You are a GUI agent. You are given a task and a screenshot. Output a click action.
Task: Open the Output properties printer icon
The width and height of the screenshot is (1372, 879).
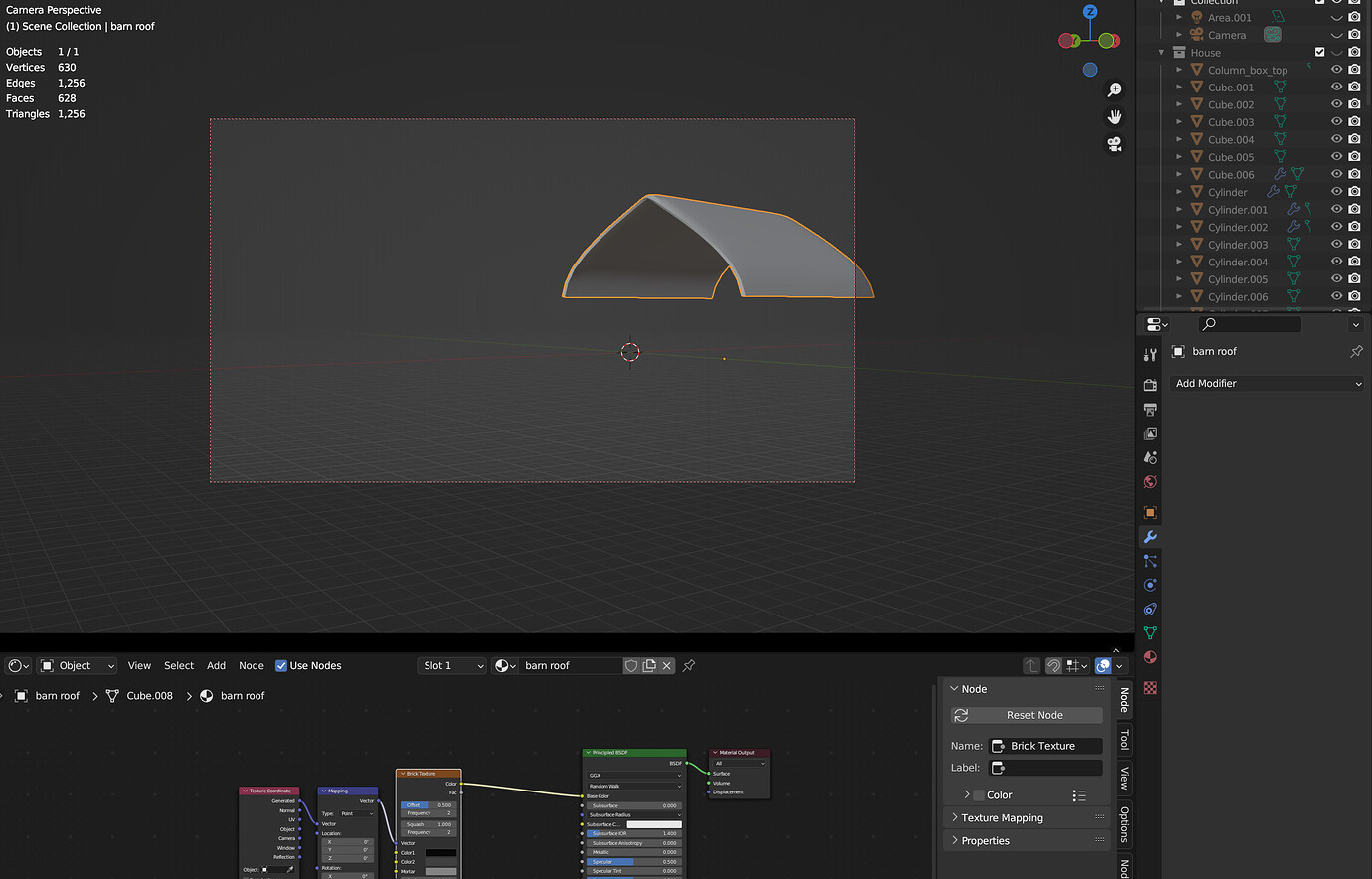tap(1150, 410)
